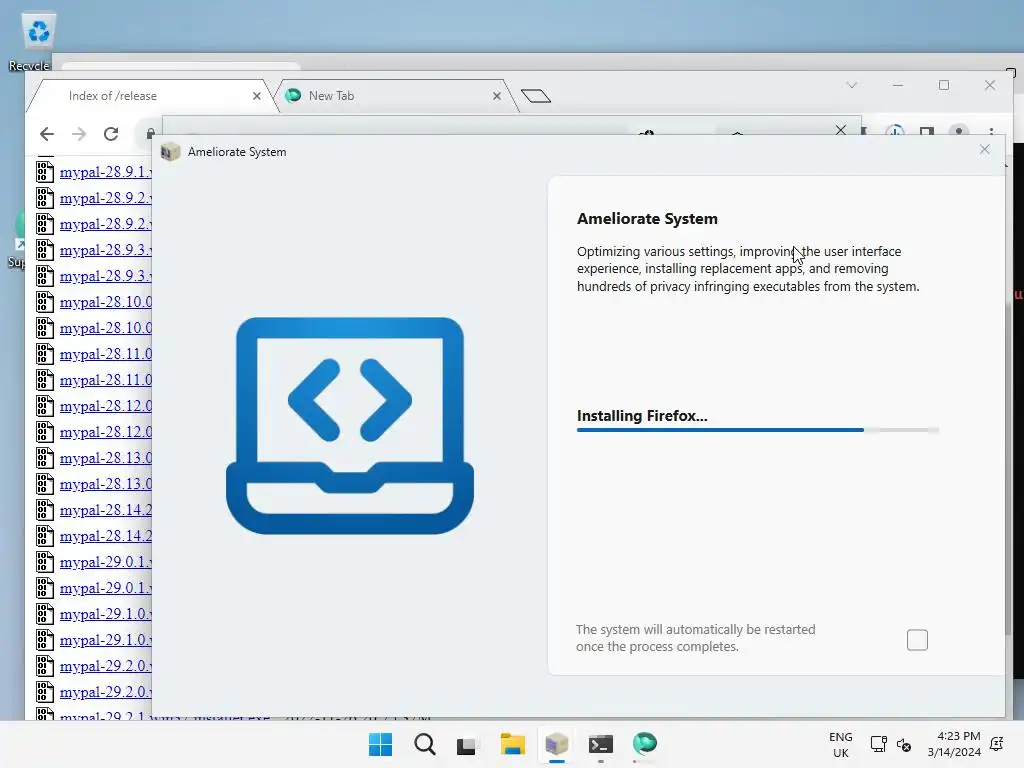The width and height of the screenshot is (1024, 768).
Task: Select the Recycle Bin desktop icon
Action: click(x=37, y=42)
